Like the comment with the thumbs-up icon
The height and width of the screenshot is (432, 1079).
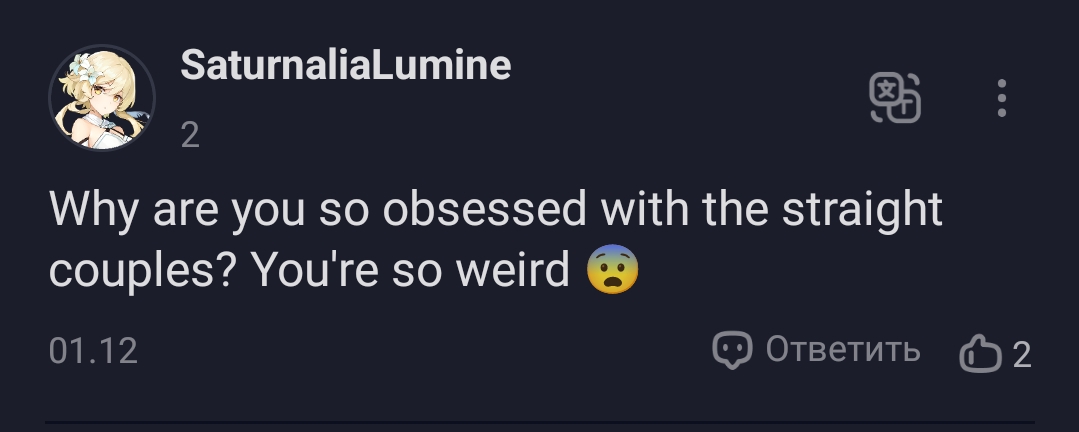click(980, 353)
